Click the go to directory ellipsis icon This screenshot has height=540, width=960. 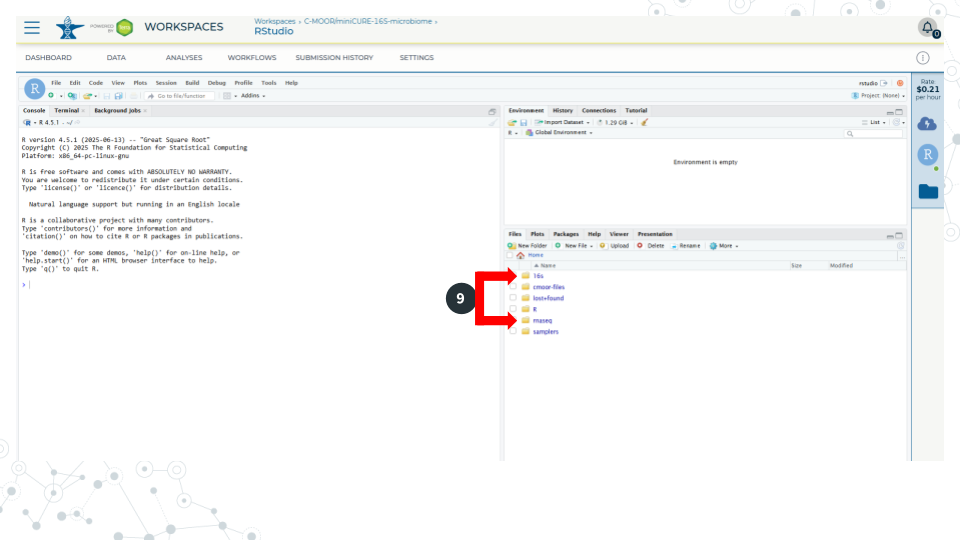(x=902, y=257)
